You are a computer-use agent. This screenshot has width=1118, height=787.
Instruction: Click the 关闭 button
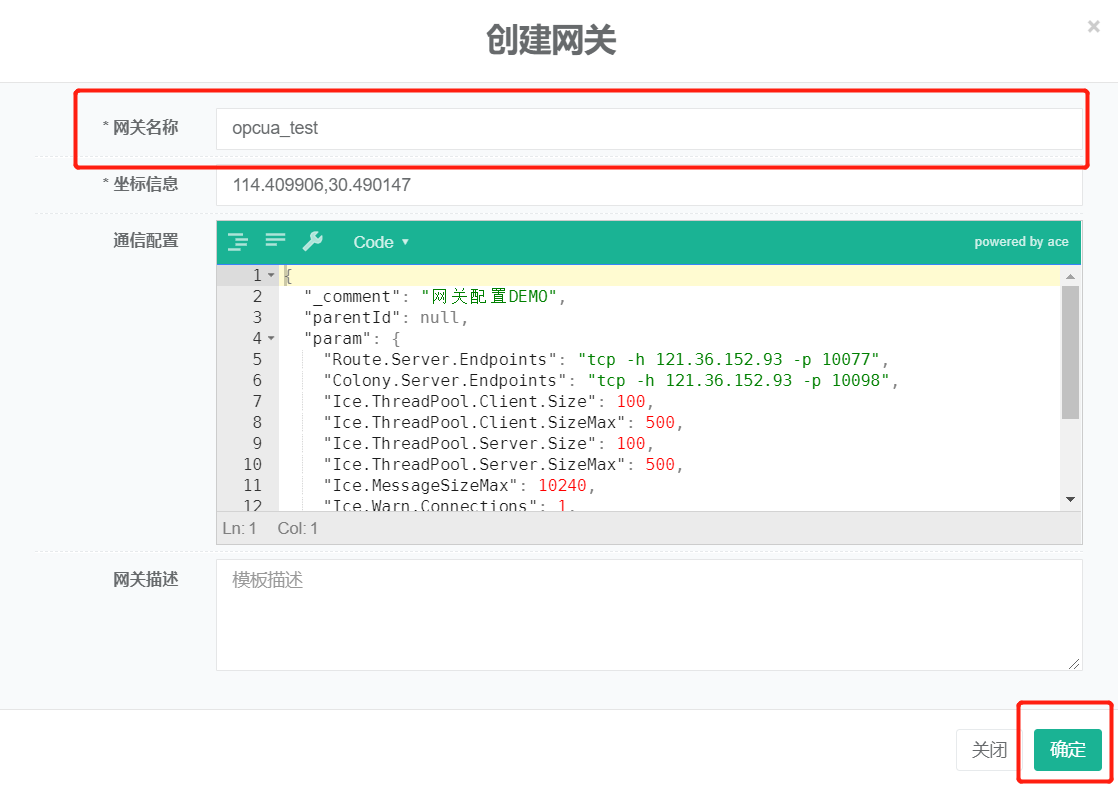[x=989, y=750]
